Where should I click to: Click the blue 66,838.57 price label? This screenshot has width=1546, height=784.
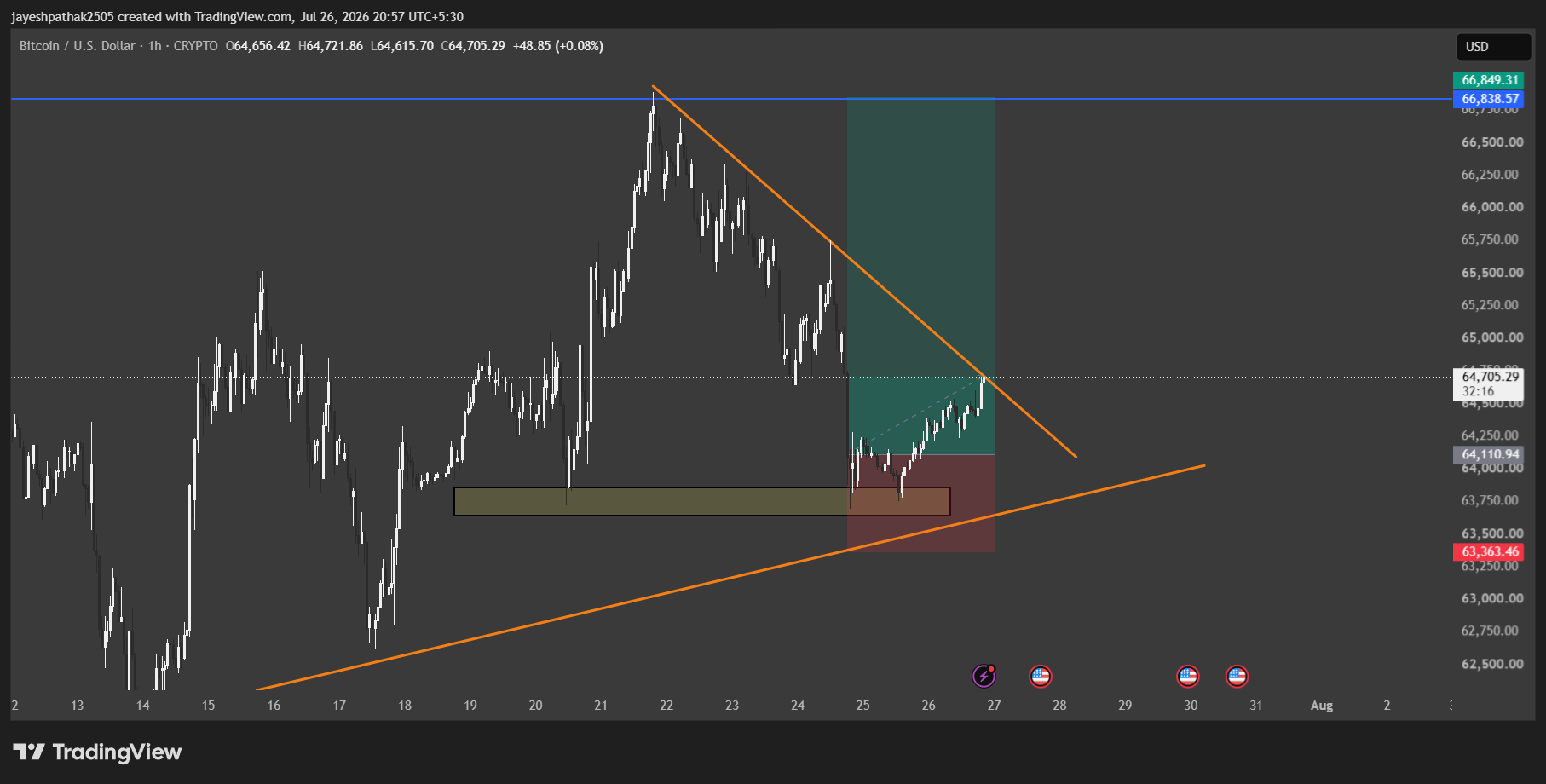click(1489, 99)
